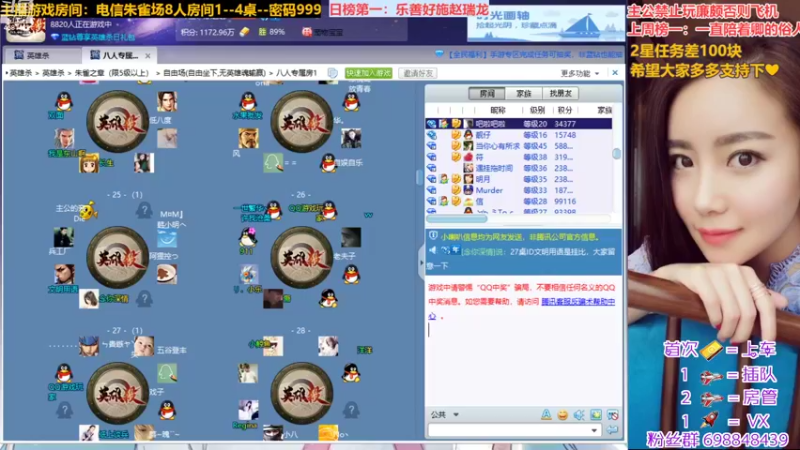Mute chat sound speaker icon
This screenshot has height=450, width=800.
pyautogui.click(x=579, y=415)
